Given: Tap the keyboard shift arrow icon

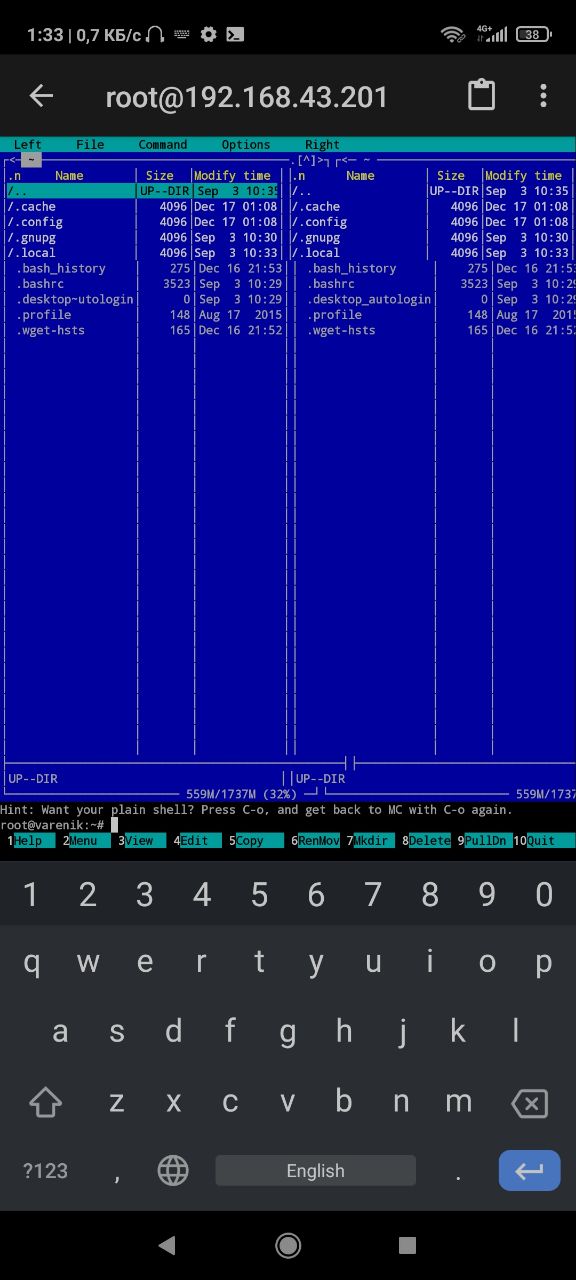Looking at the screenshot, I should click(x=45, y=1103).
